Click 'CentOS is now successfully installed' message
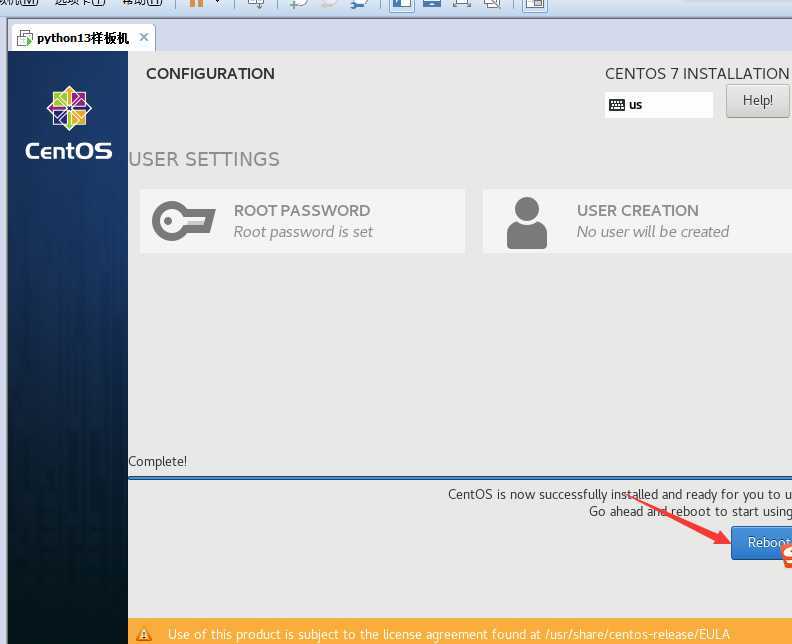Viewport: 792px width, 644px height. click(620, 494)
